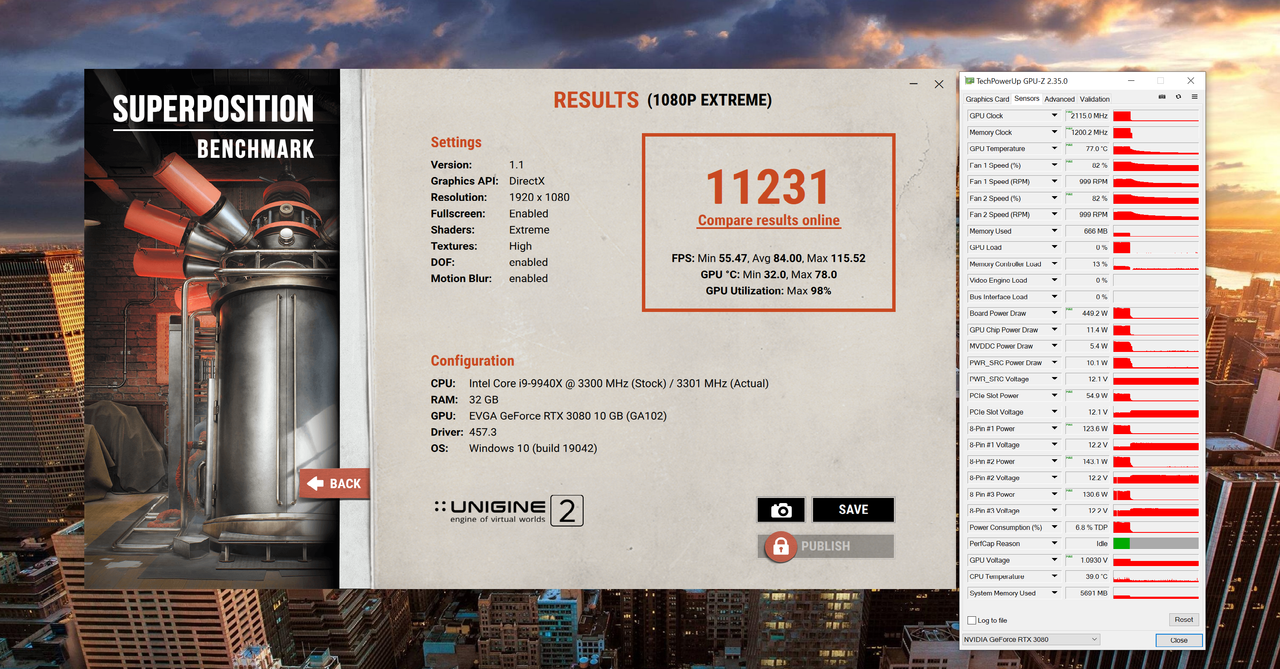The image size is (1280, 669).
Task: Open the Compare results online link
Action: pos(769,221)
